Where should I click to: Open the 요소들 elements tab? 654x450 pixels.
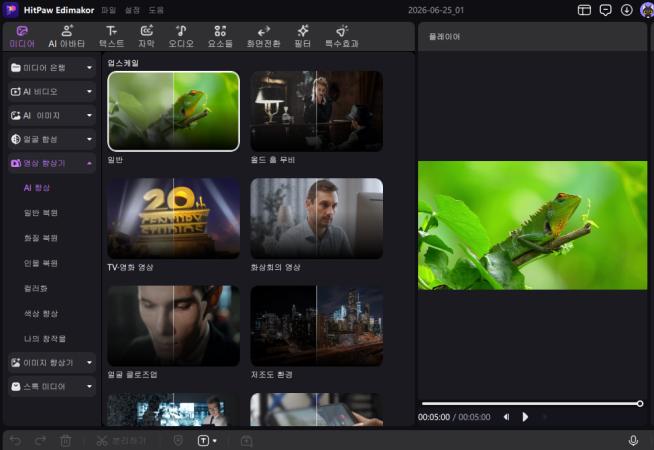[220, 36]
